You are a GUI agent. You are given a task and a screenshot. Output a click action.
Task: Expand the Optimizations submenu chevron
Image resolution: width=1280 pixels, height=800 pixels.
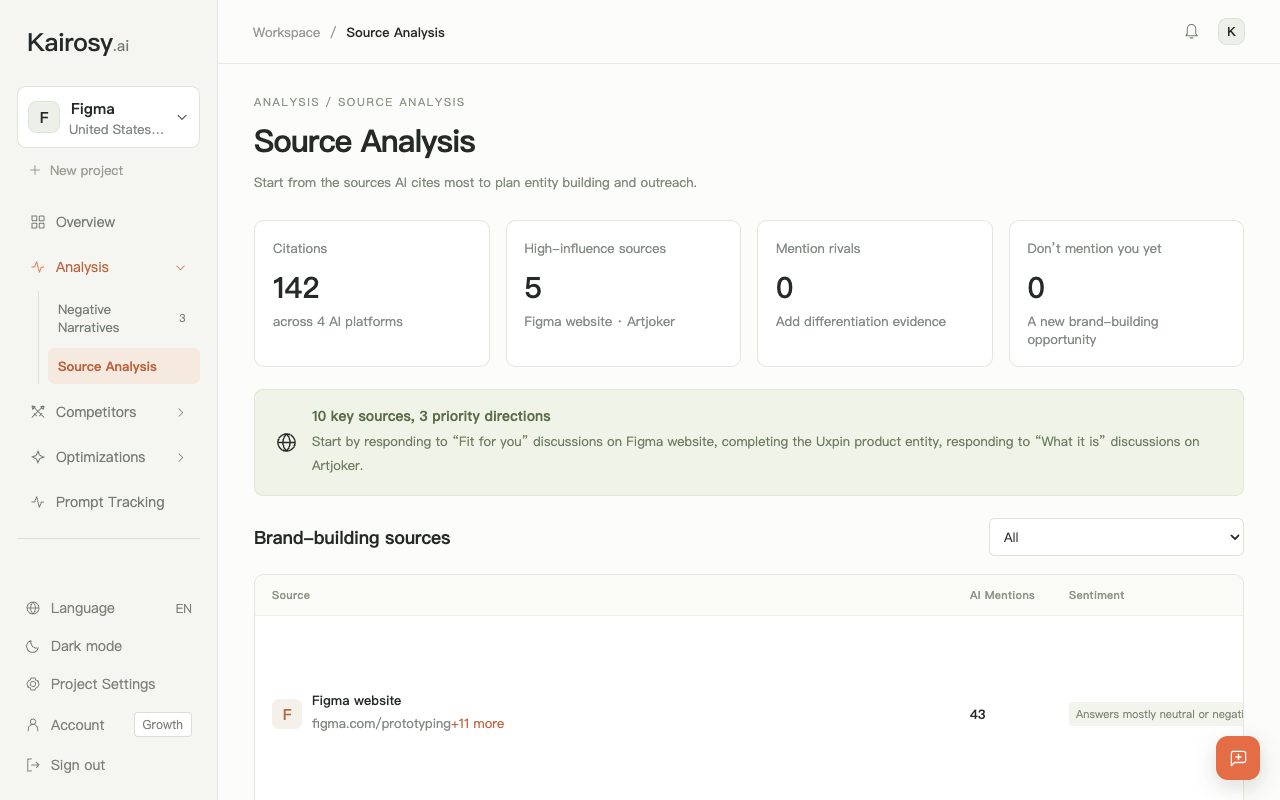click(x=181, y=457)
